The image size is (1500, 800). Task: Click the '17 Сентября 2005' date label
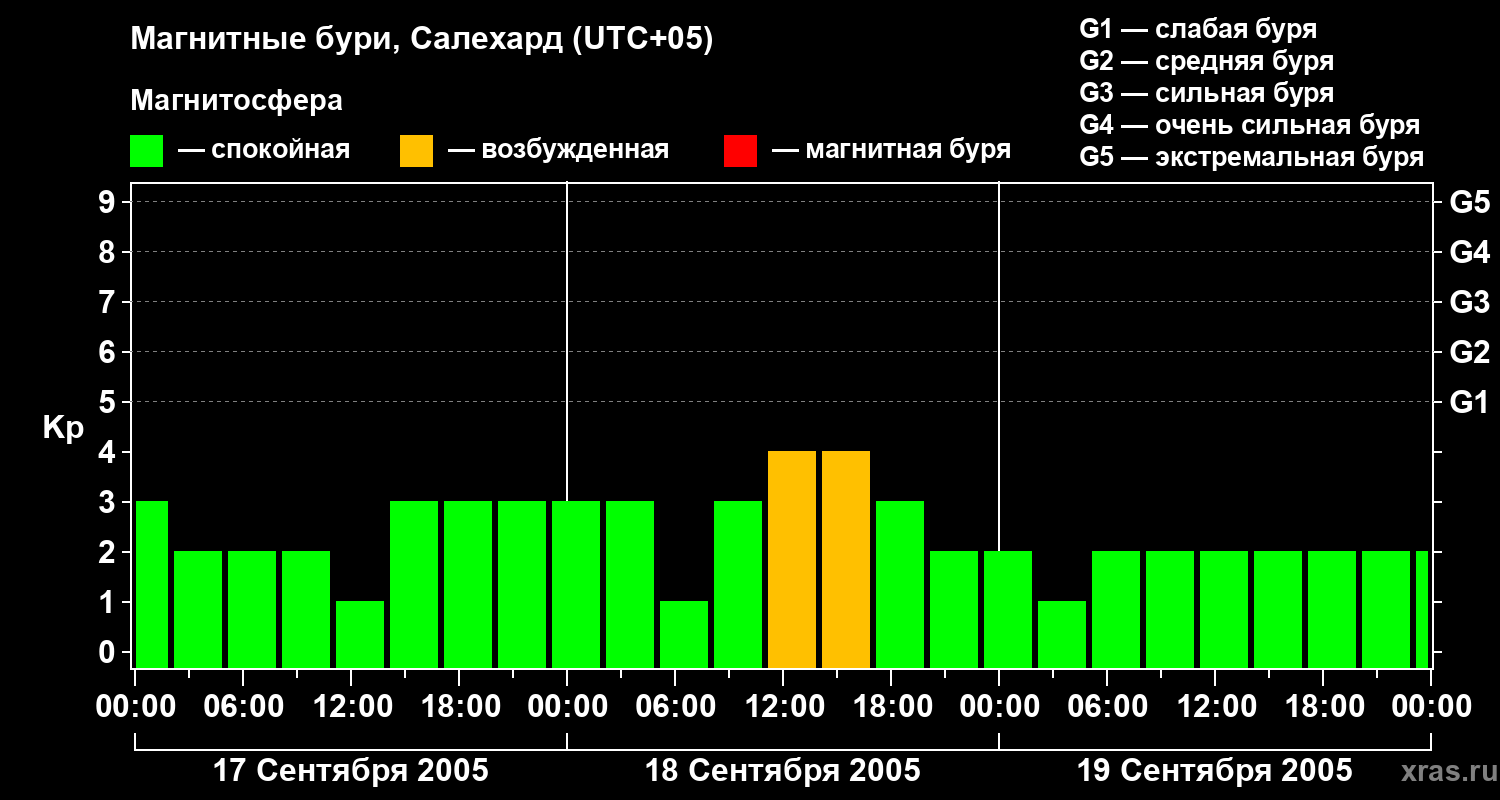pyautogui.click(x=351, y=771)
